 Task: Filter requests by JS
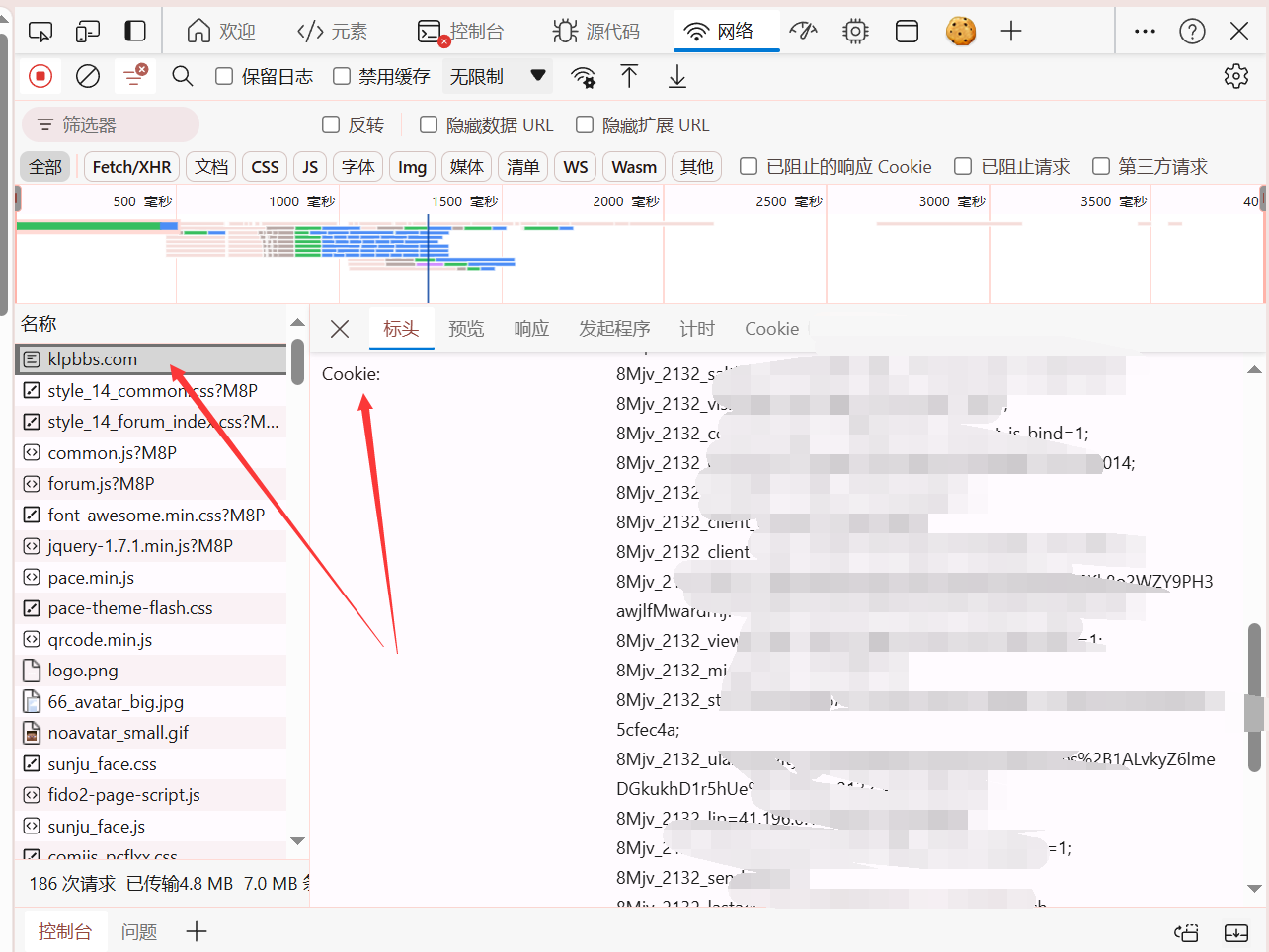pyautogui.click(x=310, y=166)
